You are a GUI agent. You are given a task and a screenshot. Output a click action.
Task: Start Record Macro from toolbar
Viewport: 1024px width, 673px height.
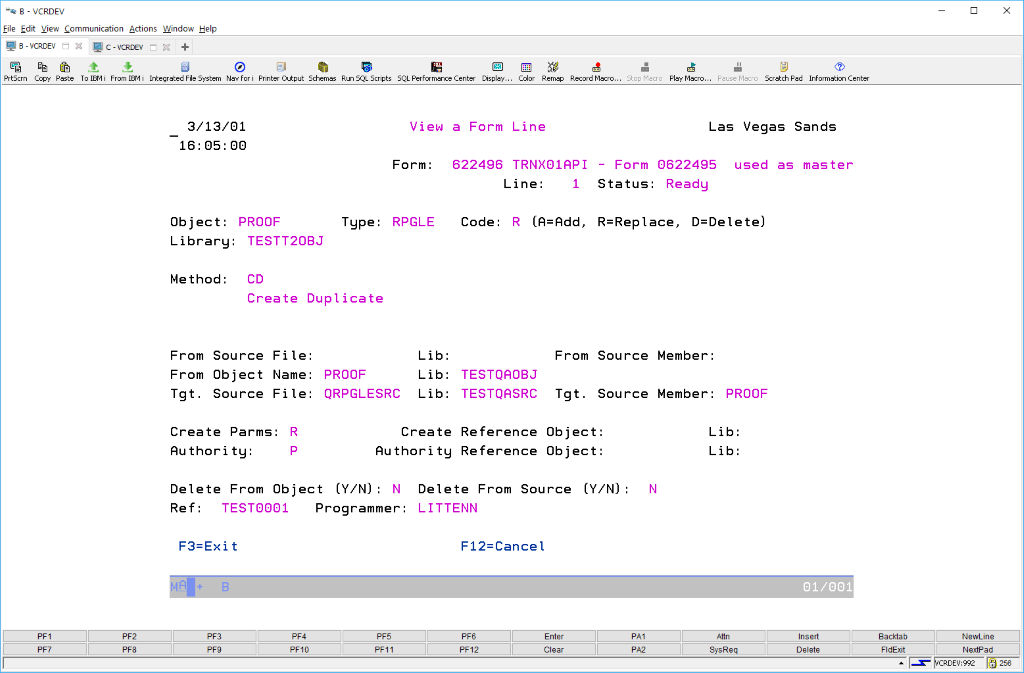pos(596,71)
